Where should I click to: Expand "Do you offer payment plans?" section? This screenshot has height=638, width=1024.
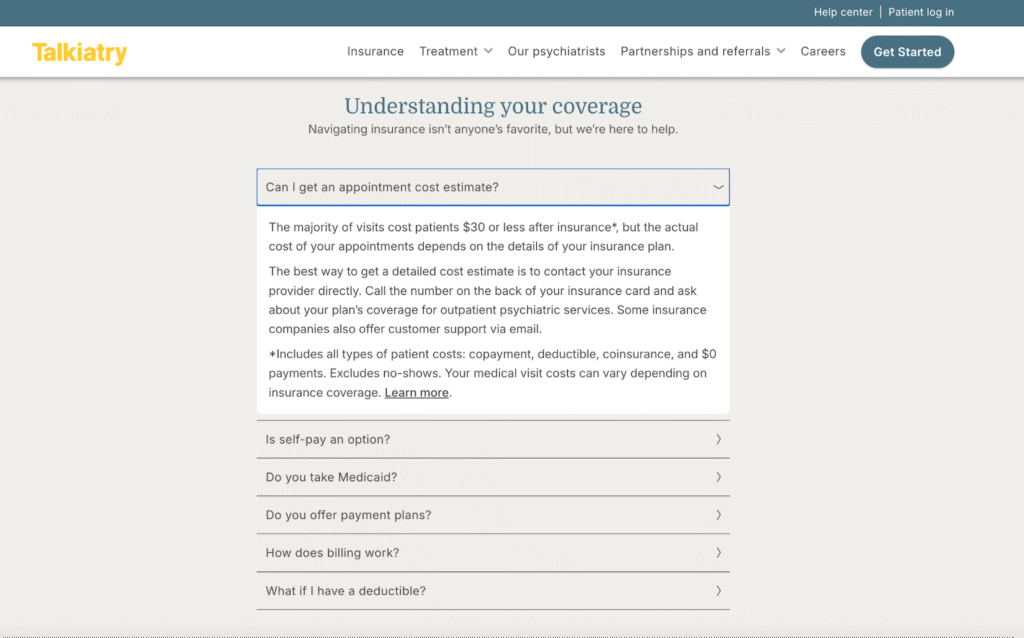coord(348,516)
